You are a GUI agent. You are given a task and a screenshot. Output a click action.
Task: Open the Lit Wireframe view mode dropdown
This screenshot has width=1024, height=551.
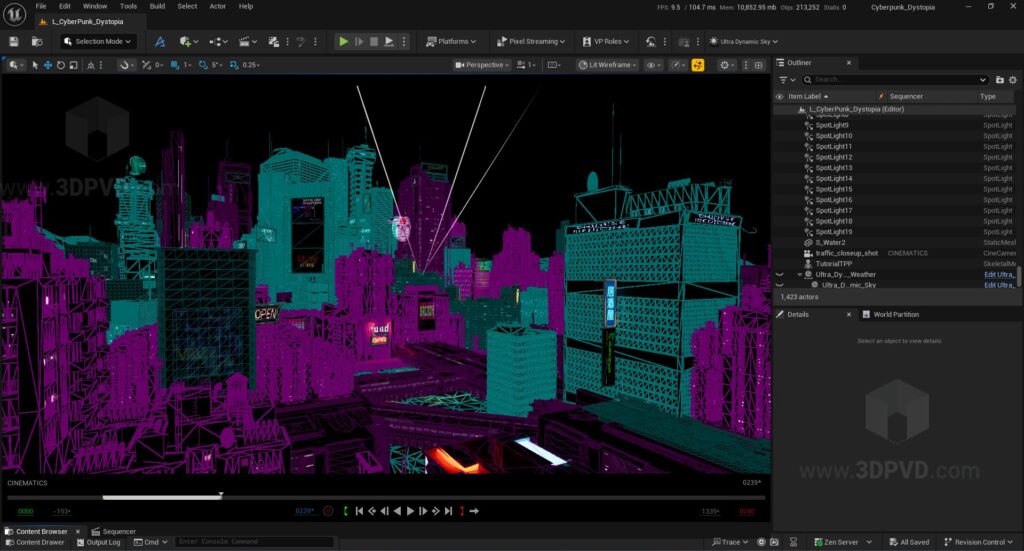[606, 65]
